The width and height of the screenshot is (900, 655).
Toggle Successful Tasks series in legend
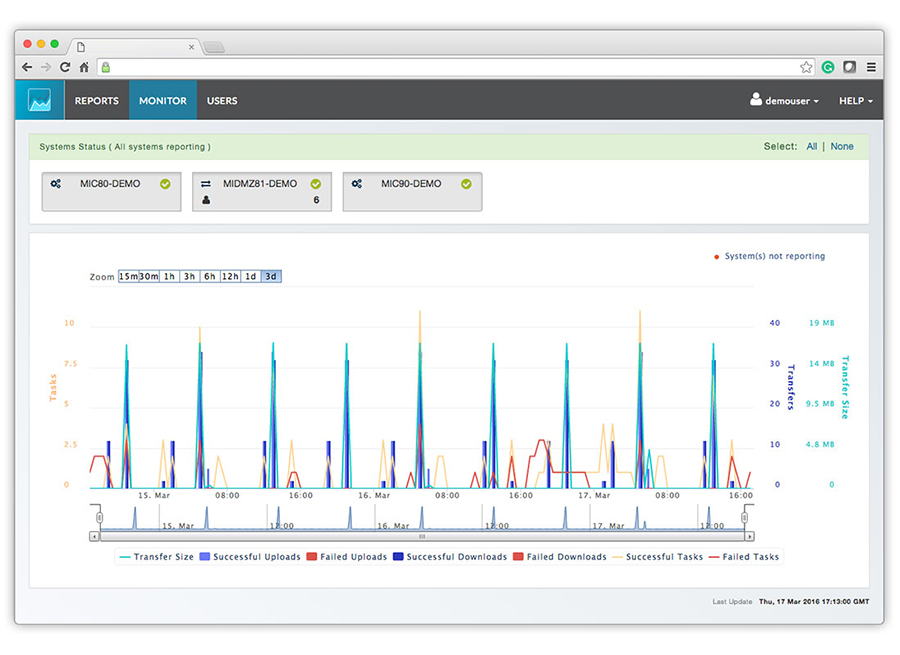coord(658,556)
